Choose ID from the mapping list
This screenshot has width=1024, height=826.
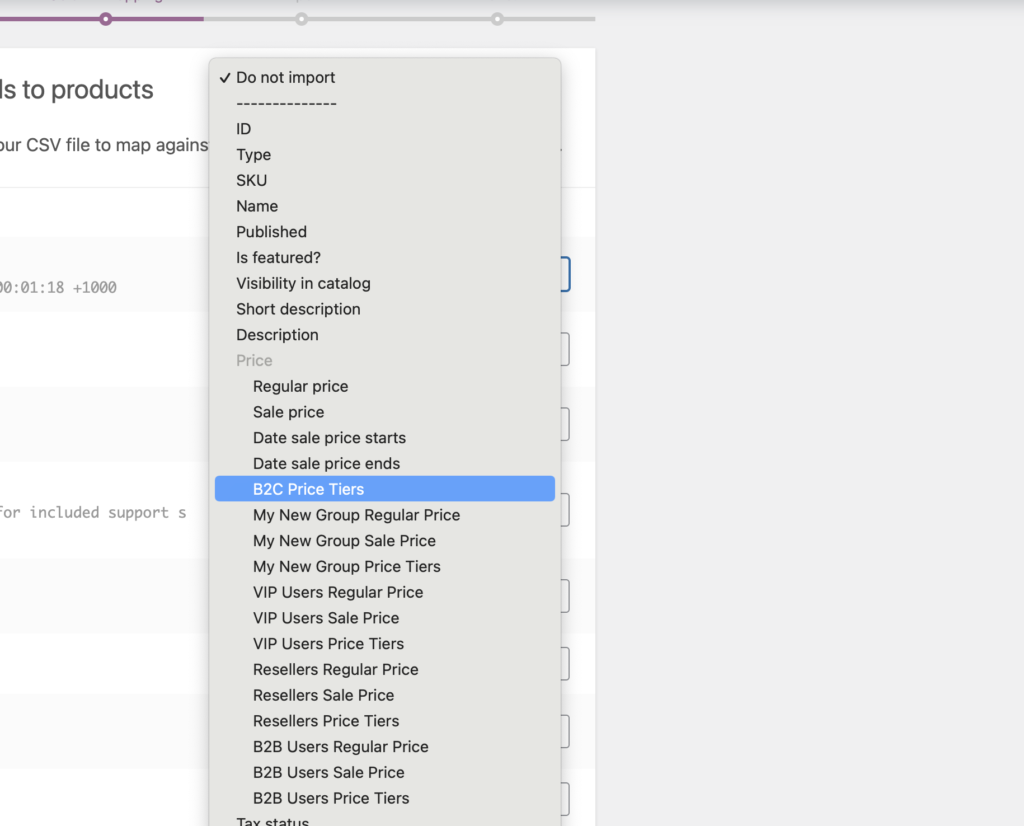[385, 129]
